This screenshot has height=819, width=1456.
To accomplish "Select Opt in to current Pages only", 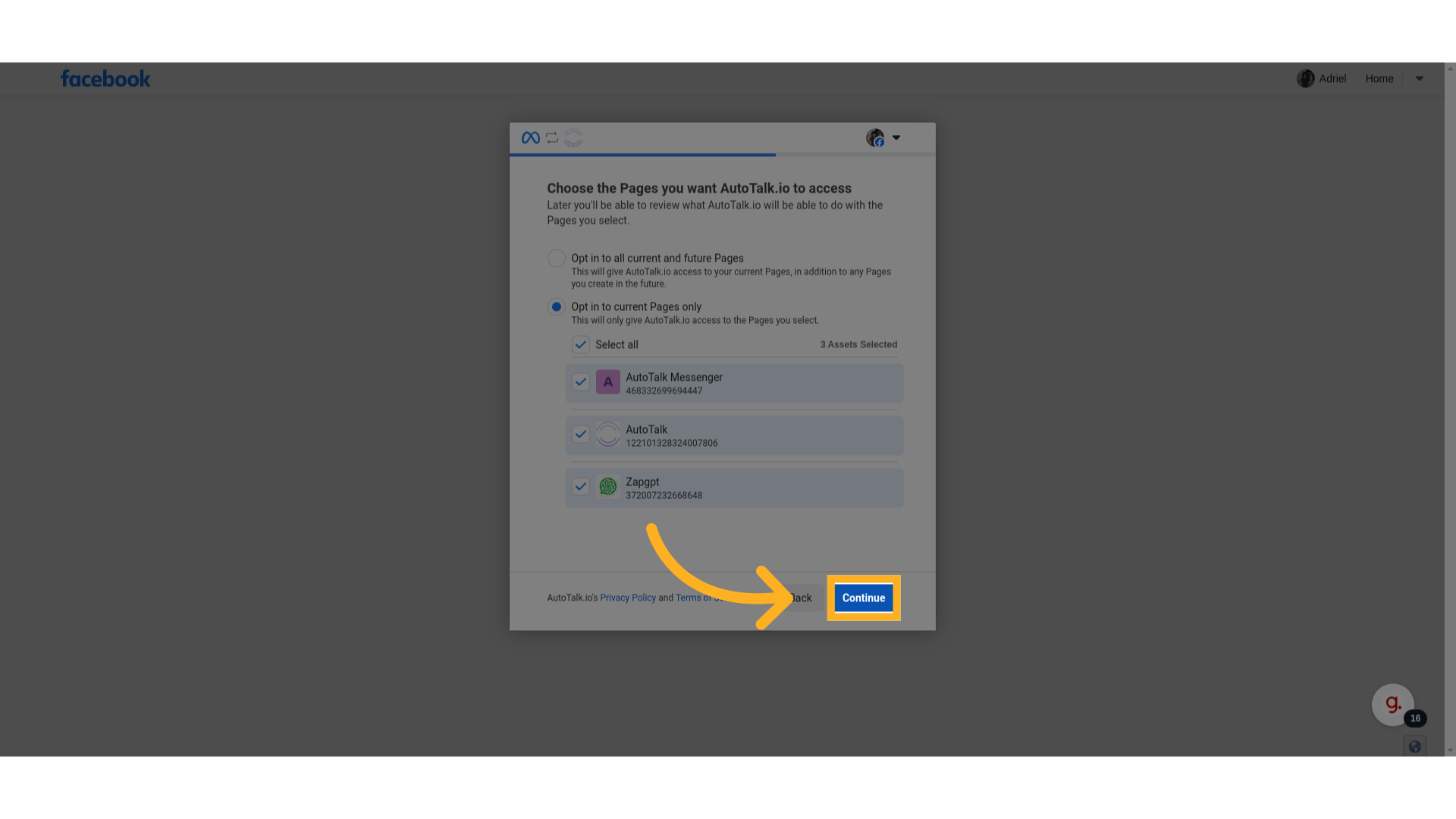I will click(557, 307).
